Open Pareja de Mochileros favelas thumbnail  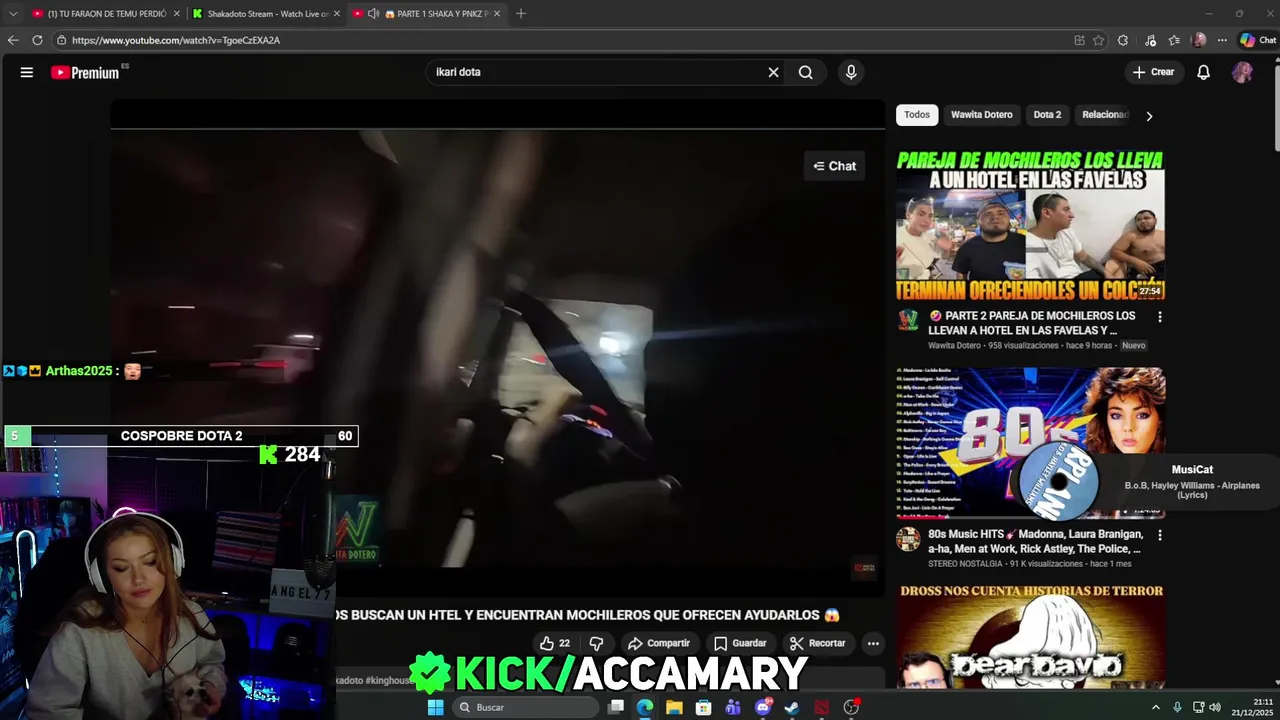click(1030, 226)
